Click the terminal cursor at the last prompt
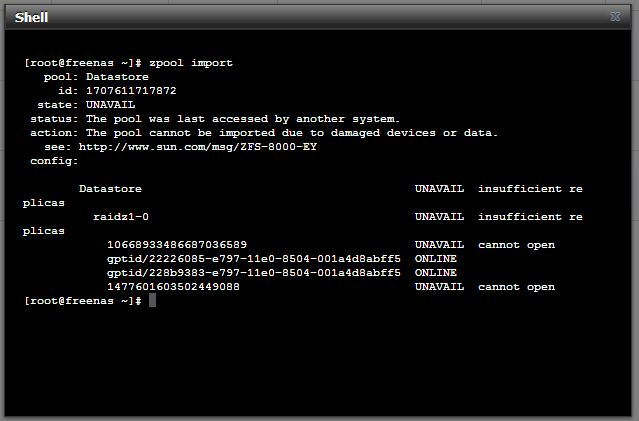This screenshot has height=421, width=639. pos(152,300)
